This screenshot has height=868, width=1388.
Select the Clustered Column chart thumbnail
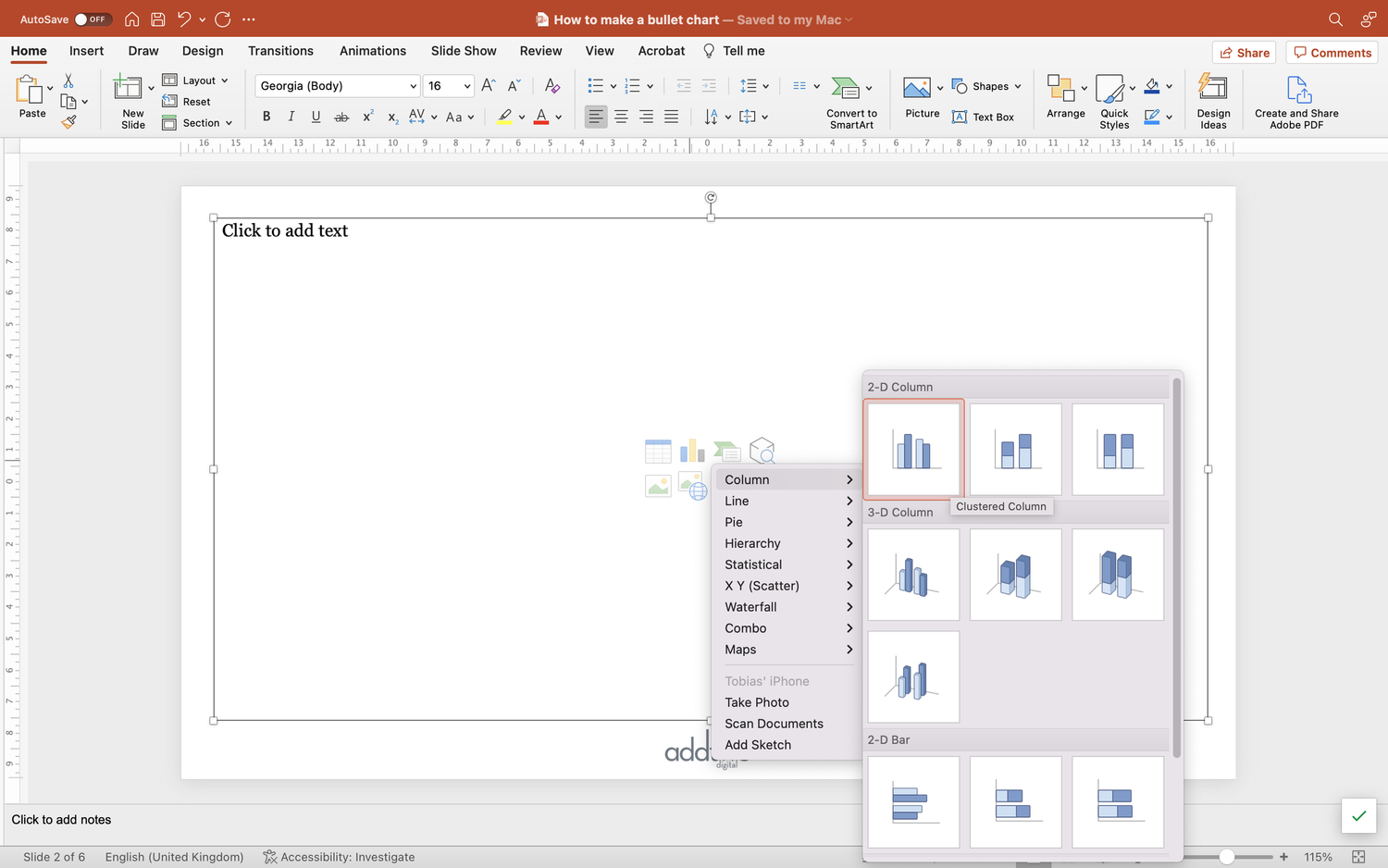pos(913,449)
